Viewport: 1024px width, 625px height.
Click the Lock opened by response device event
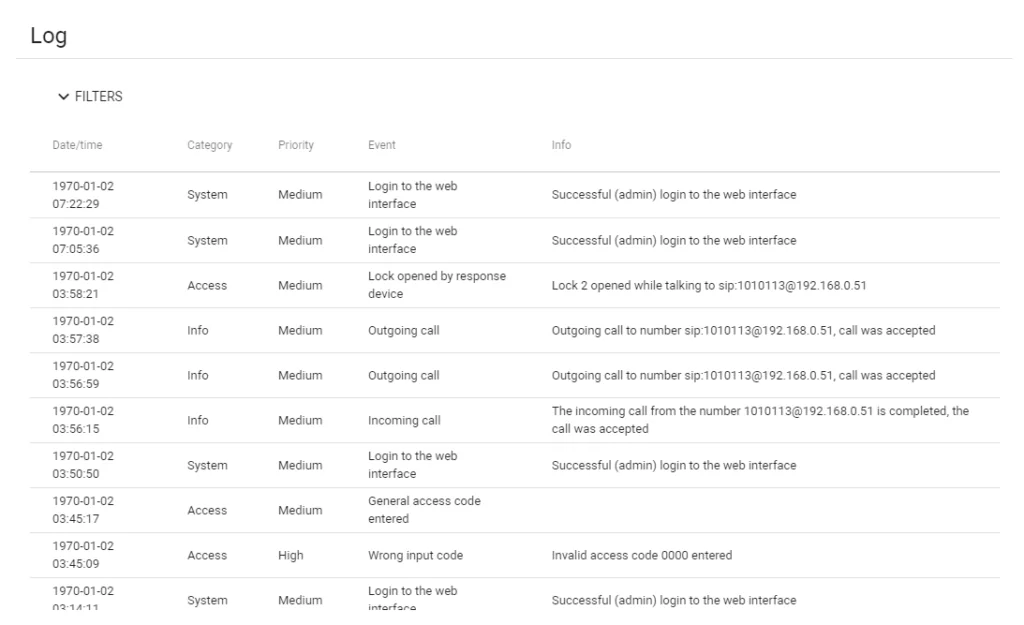tap(434, 285)
